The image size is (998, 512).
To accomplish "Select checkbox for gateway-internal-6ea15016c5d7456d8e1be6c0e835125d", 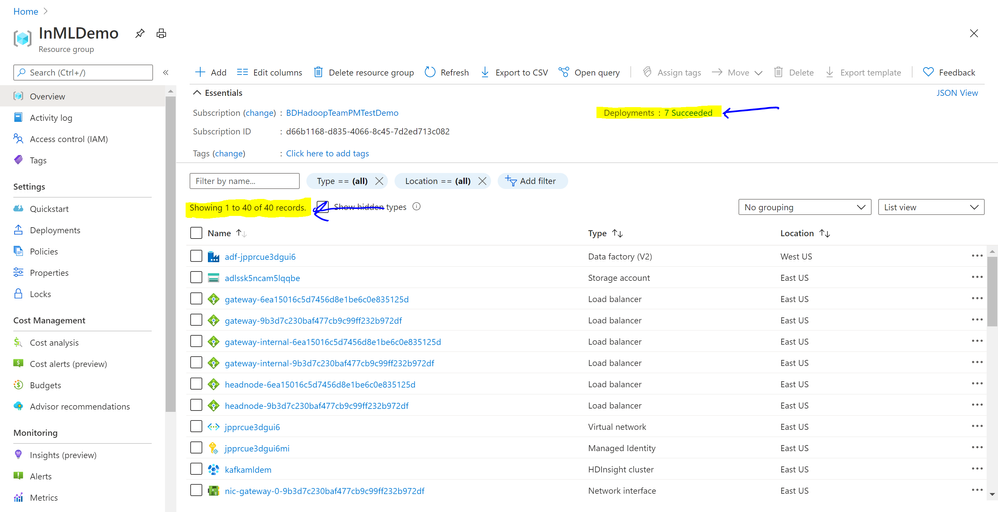I will (x=196, y=342).
